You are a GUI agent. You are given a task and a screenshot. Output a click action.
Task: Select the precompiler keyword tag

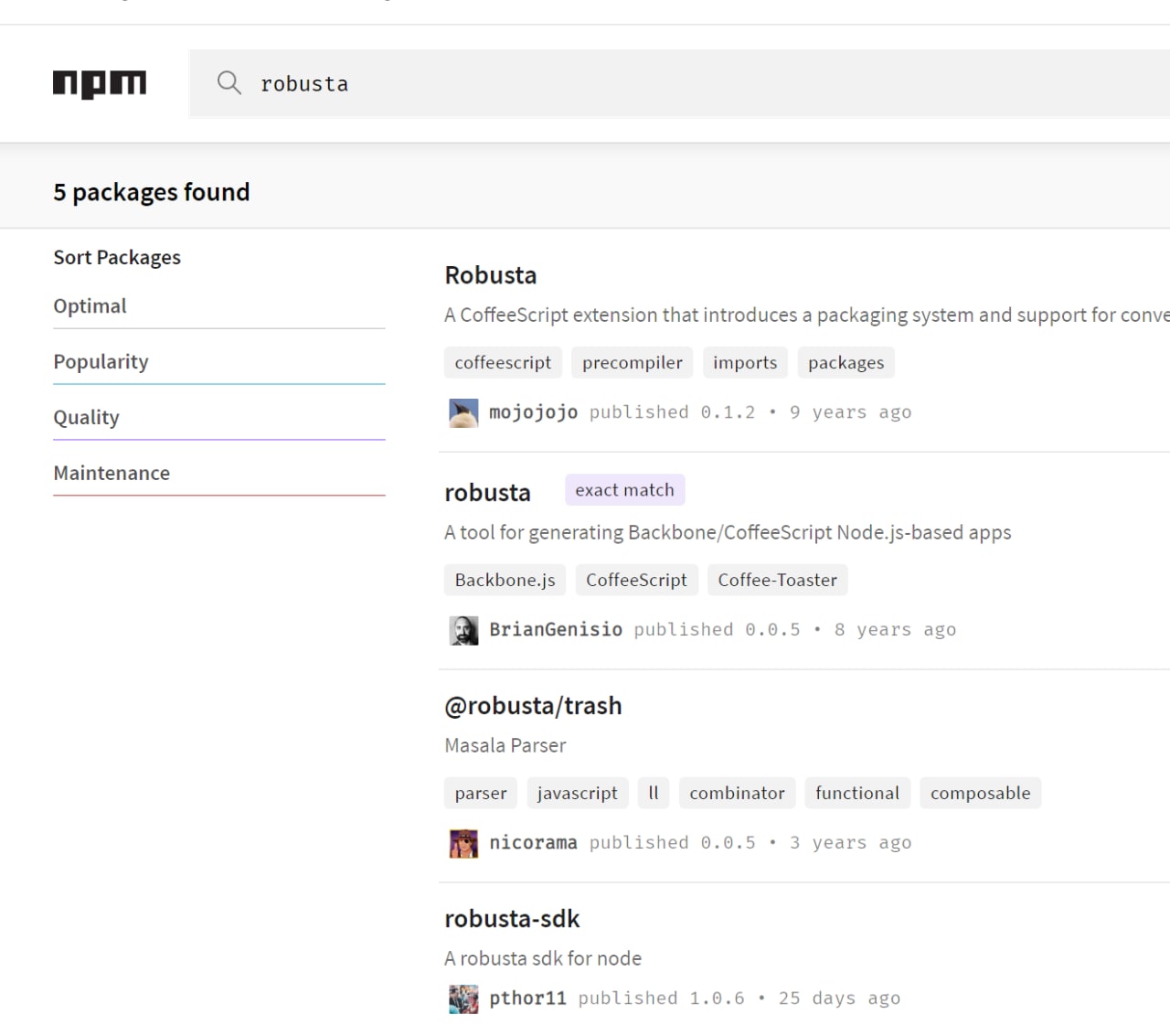(x=633, y=363)
